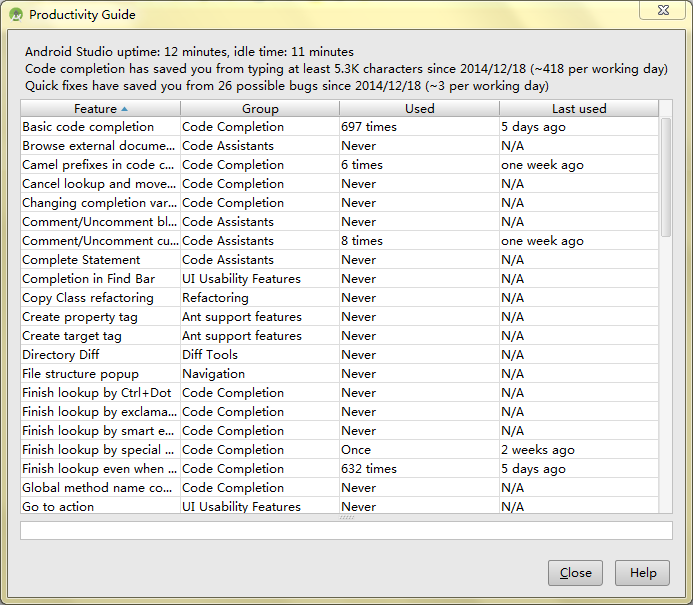Sort by the Group column header
This screenshot has height=605, width=693.
[x=260, y=109]
